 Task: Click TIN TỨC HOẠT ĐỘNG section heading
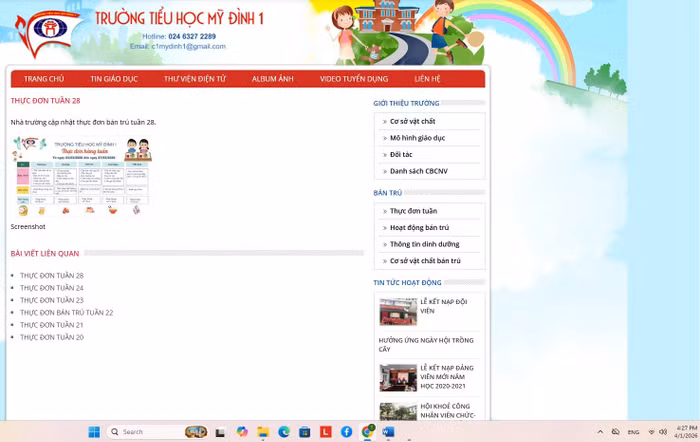[x=407, y=283]
